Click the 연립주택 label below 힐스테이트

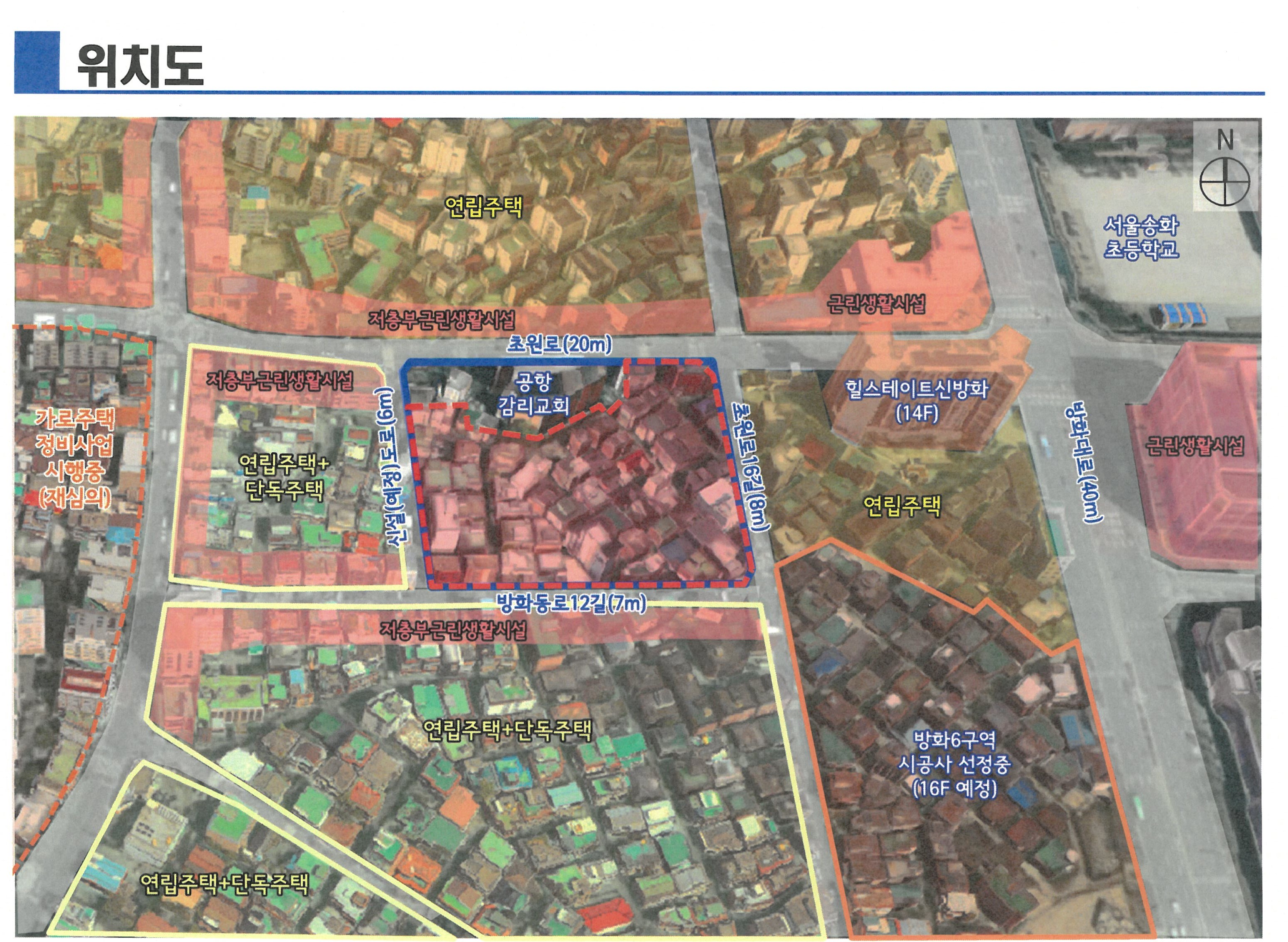(902, 506)
